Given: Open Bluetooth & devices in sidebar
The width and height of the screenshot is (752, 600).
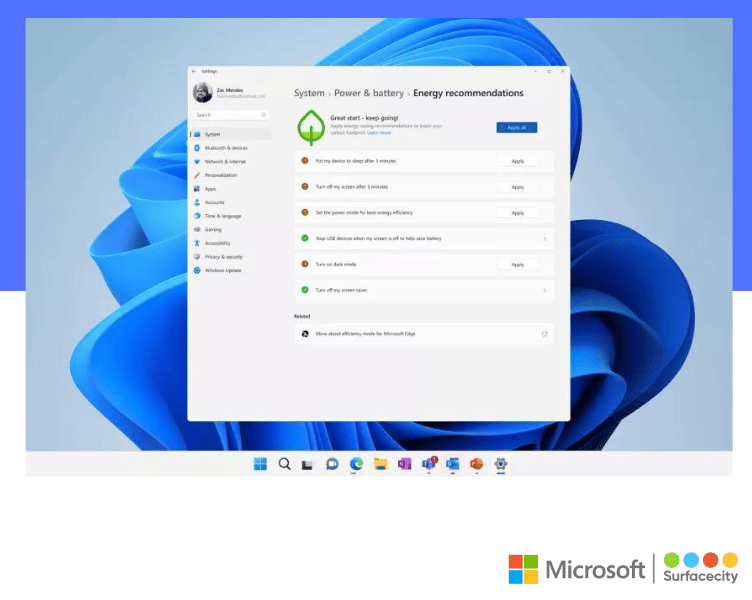Looking at the screenshot, I should 225,148.
